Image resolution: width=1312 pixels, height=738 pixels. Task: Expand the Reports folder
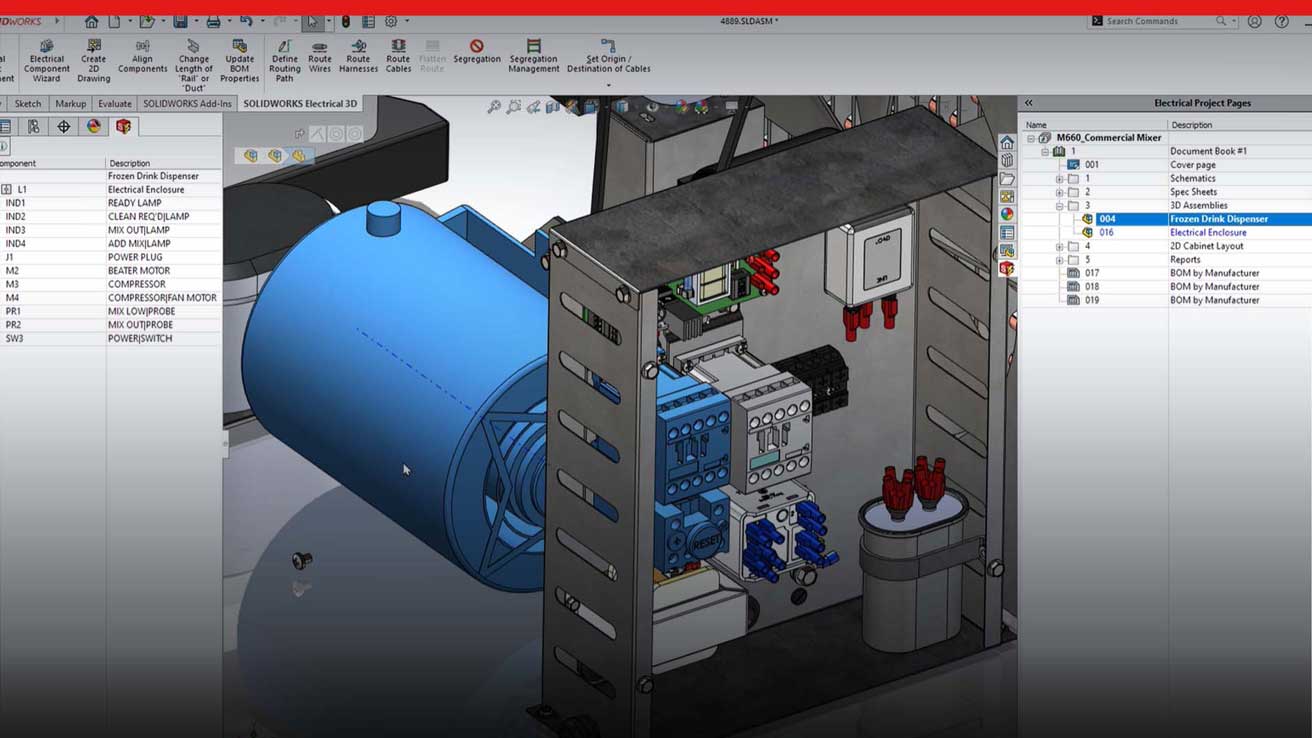1060,260
